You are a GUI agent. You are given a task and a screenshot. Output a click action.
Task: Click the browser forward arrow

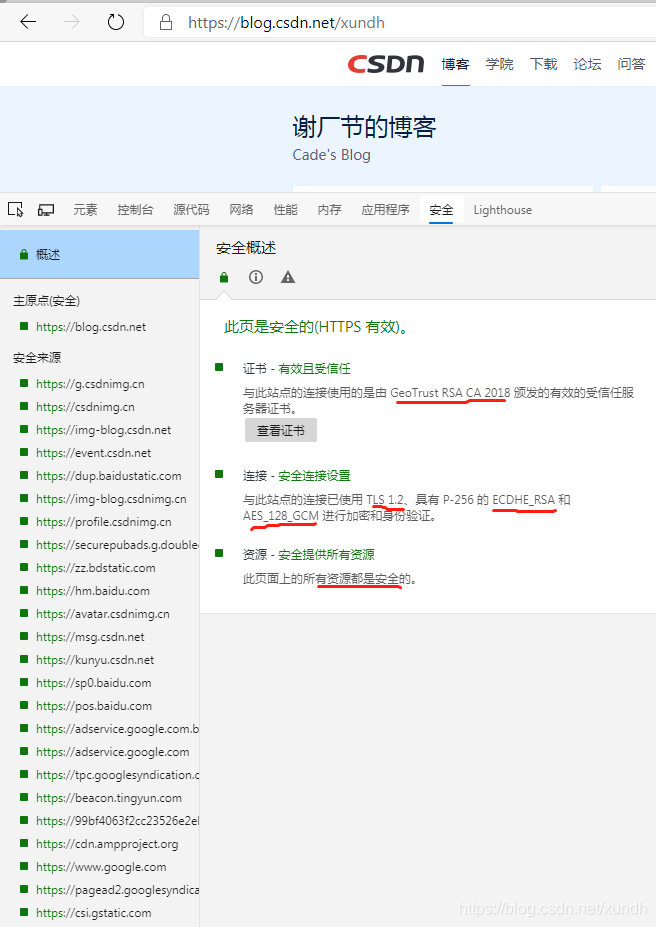click(72, 22)
